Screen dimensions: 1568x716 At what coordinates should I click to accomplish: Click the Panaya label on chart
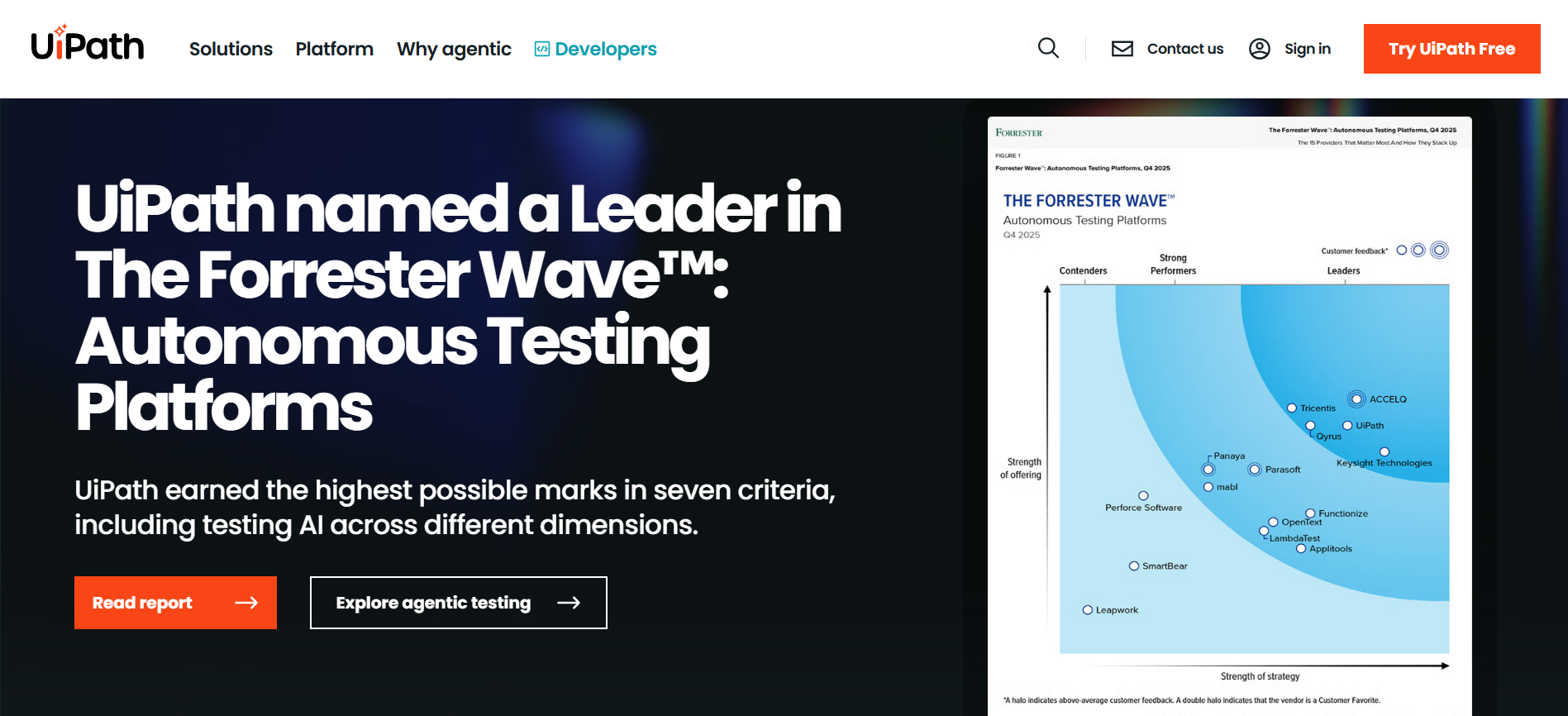1229,456
